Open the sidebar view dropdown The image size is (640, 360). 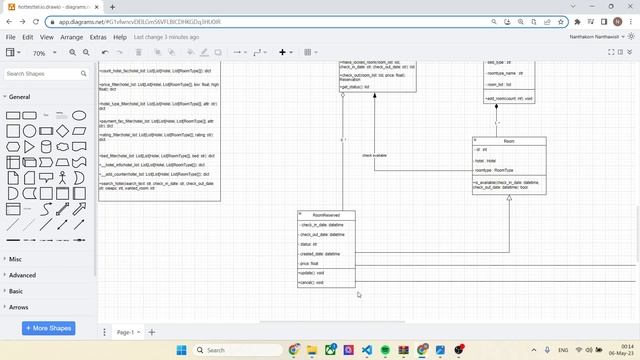tap(13, 52)
